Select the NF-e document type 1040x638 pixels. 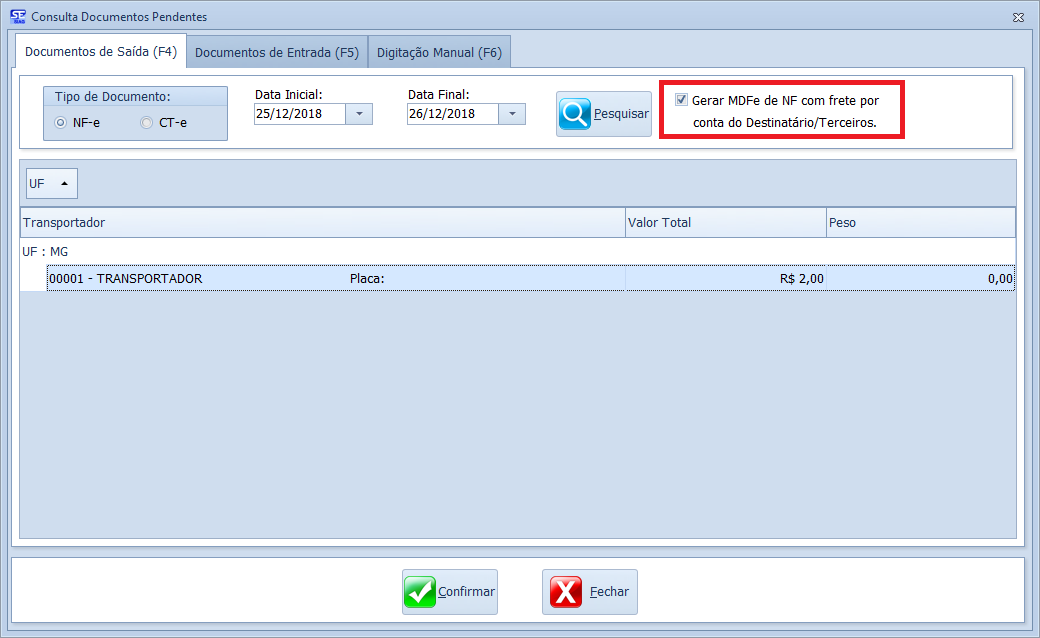tap(61, 123)
